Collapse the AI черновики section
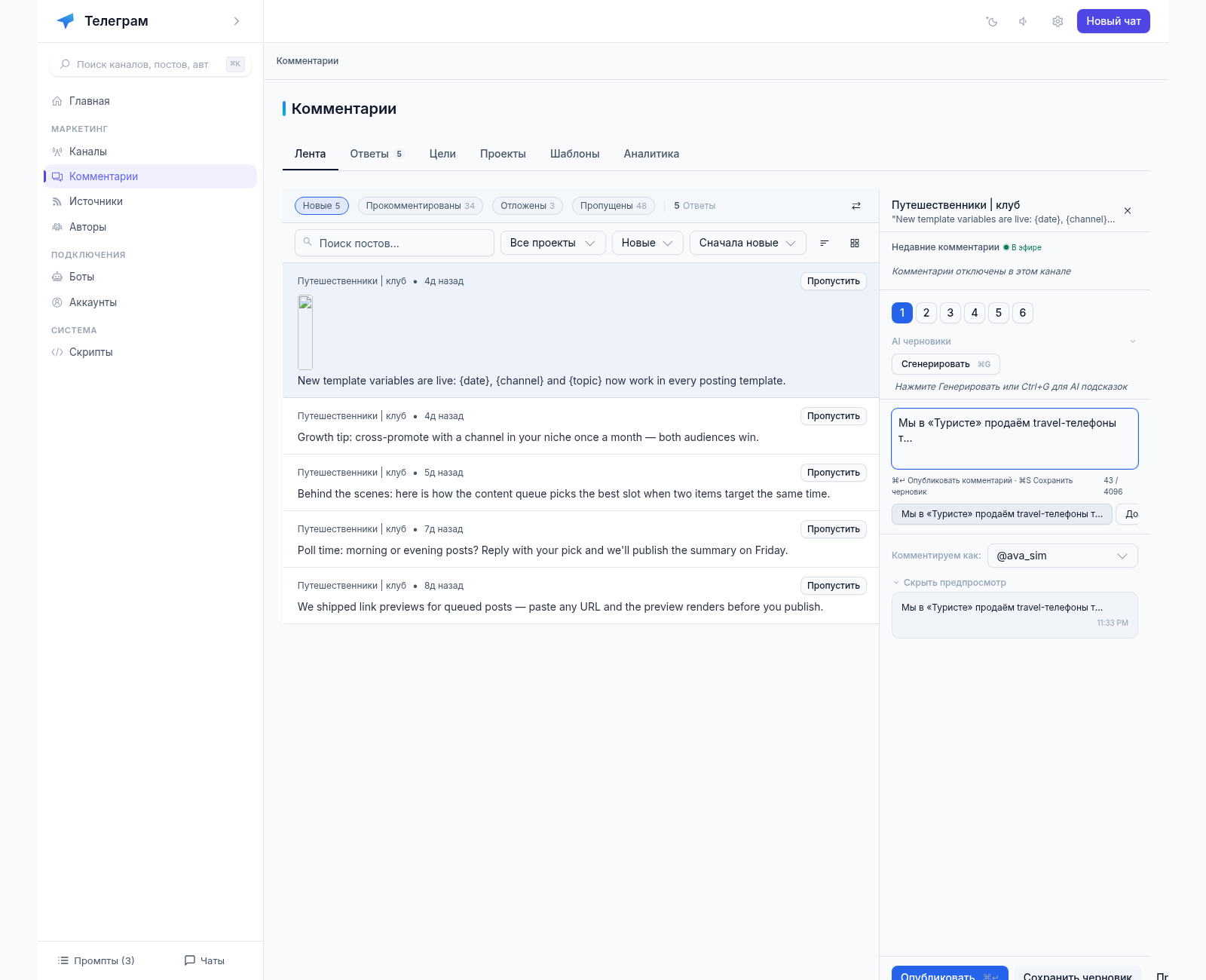1206x980 pixels. pyautogui.click(x=1015, y=341)
